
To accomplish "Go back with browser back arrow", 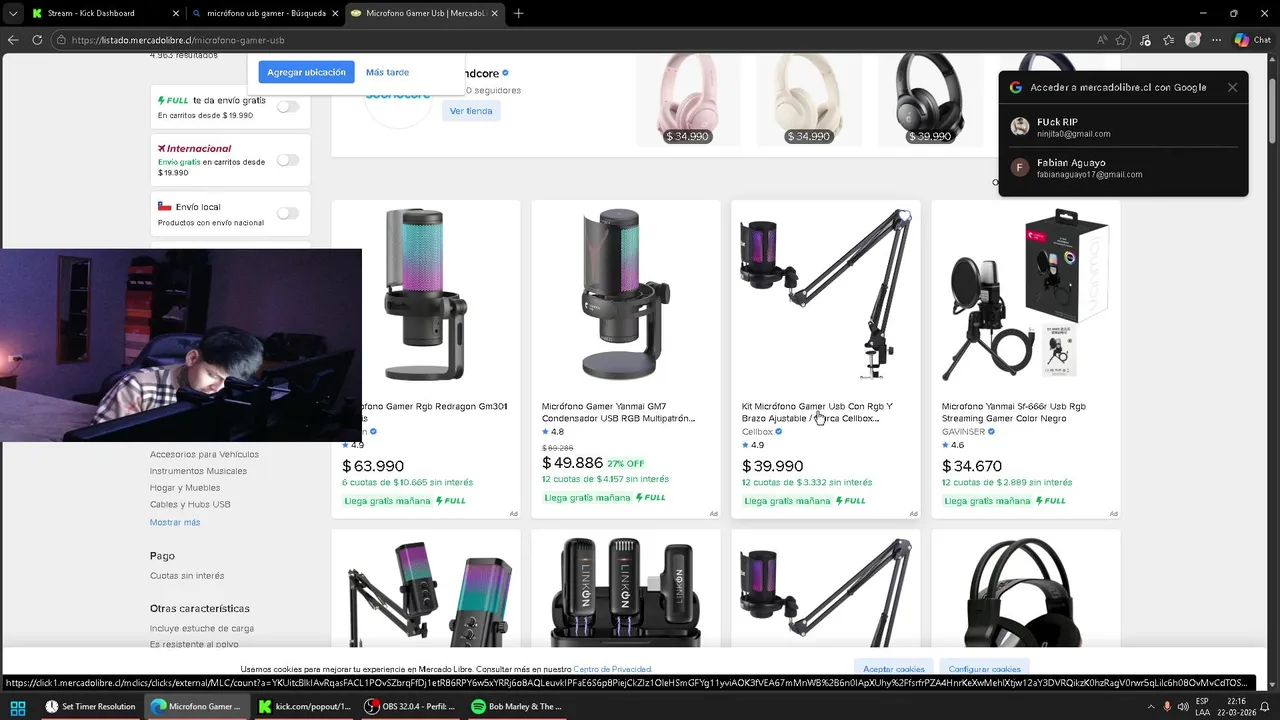I will point(13,40).
